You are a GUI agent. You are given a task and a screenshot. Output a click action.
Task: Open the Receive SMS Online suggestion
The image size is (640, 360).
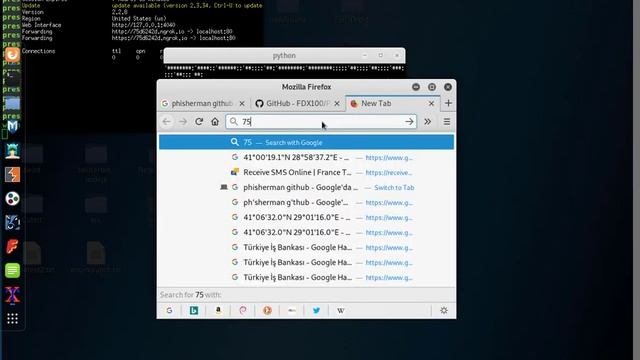pos(306,173)
